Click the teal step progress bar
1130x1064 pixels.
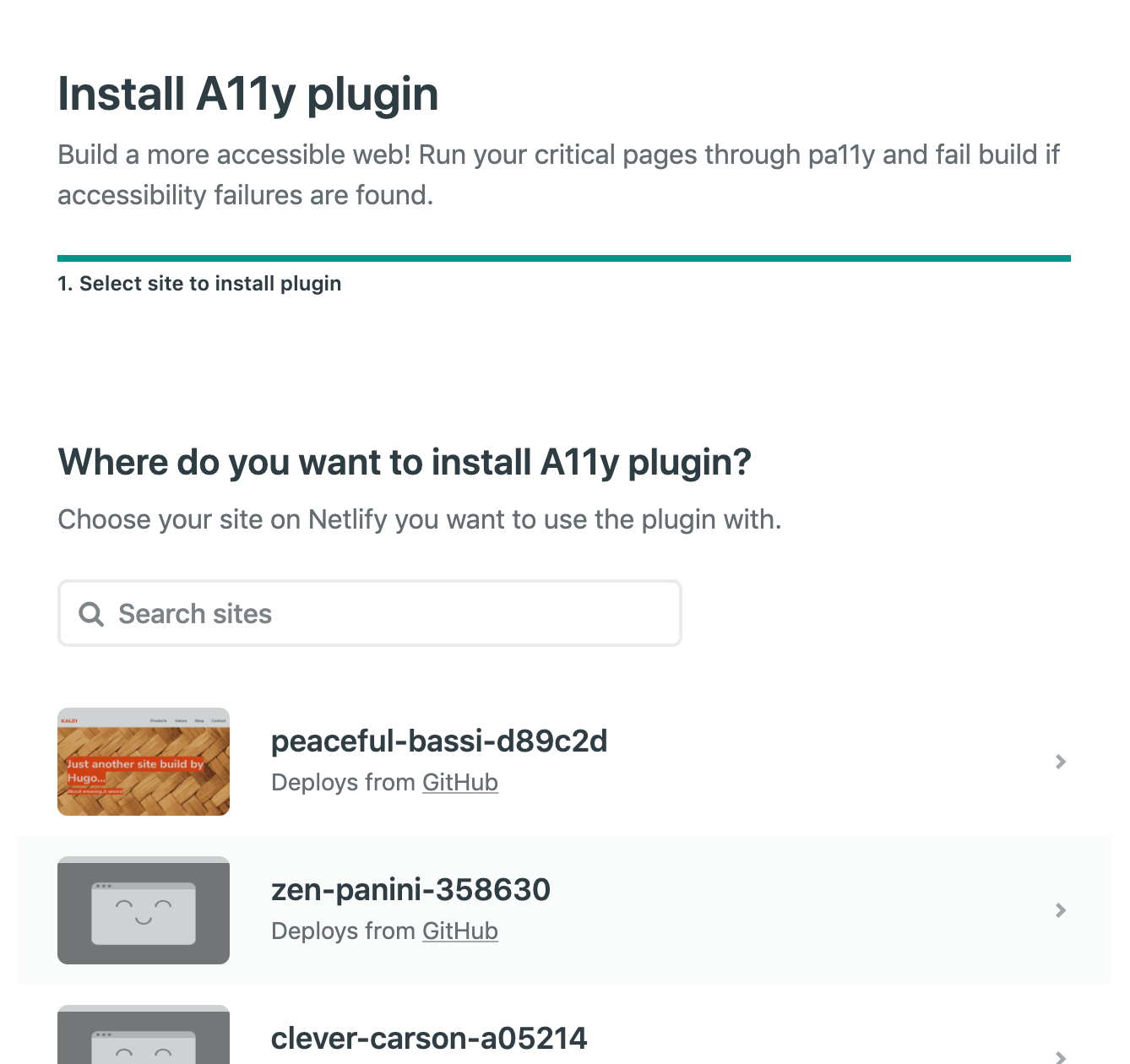[564, 258]
